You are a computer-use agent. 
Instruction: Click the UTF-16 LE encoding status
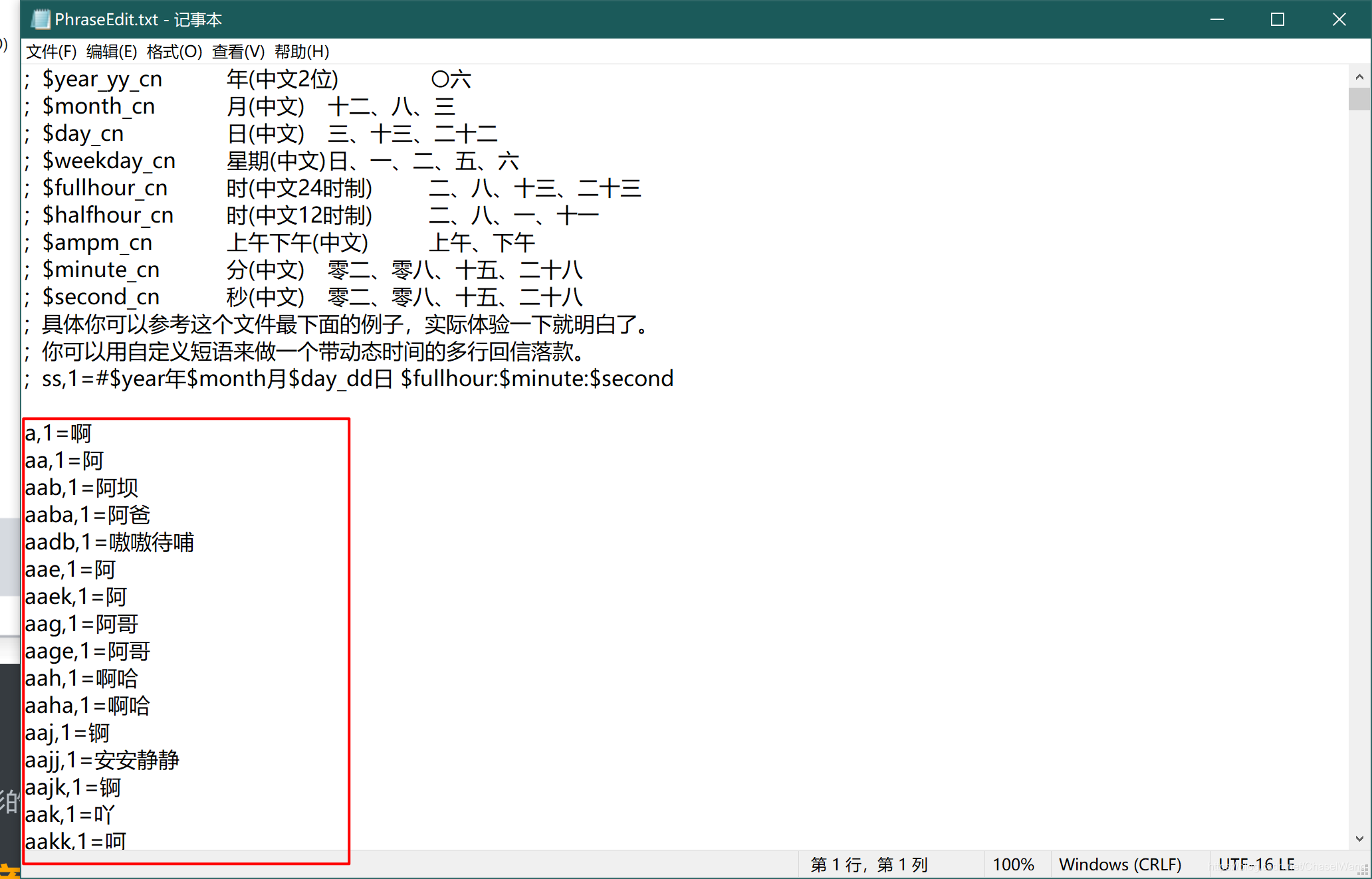1256,864
